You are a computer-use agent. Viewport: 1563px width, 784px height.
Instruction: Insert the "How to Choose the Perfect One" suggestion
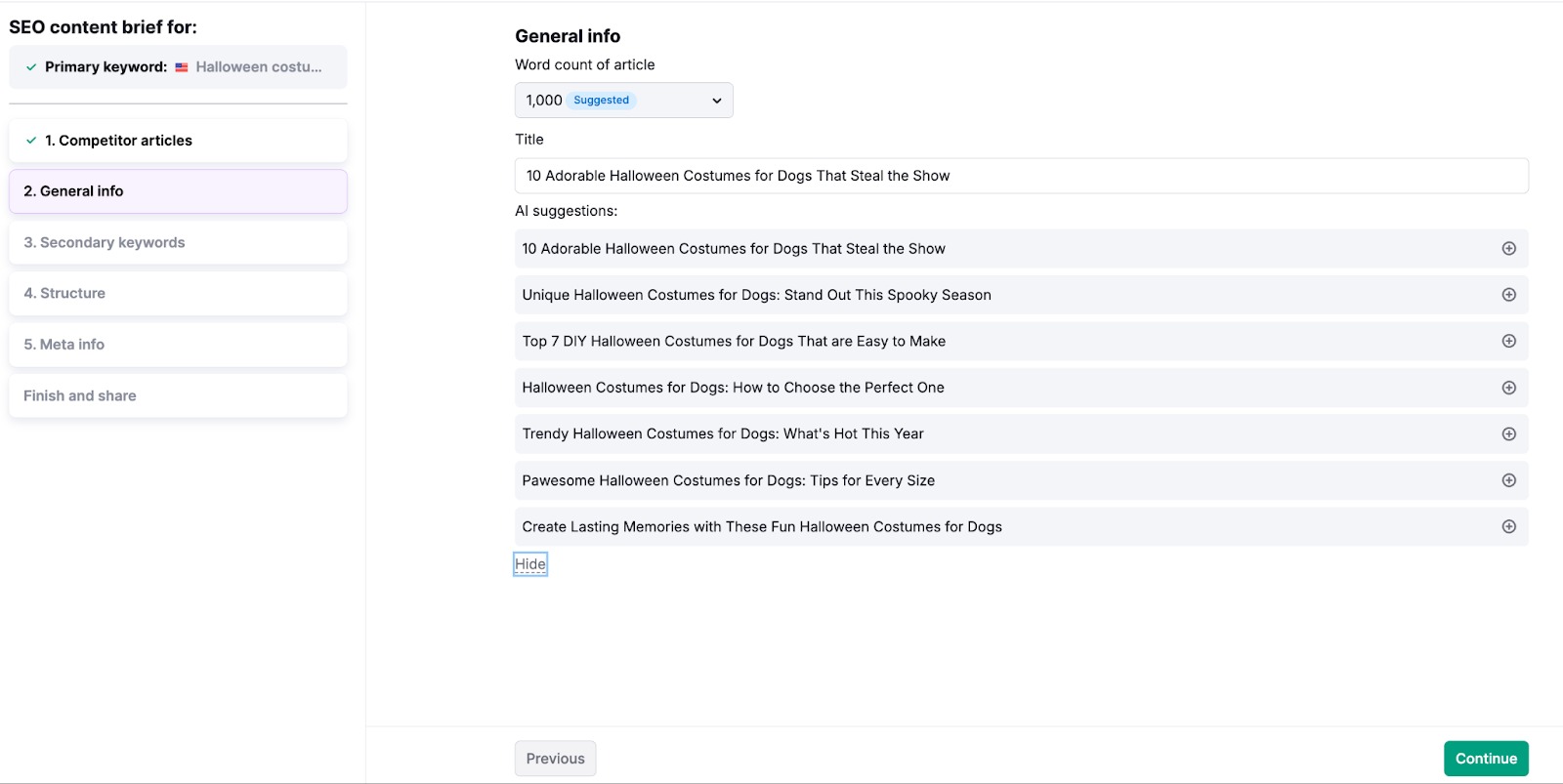tap(1508, 387)
